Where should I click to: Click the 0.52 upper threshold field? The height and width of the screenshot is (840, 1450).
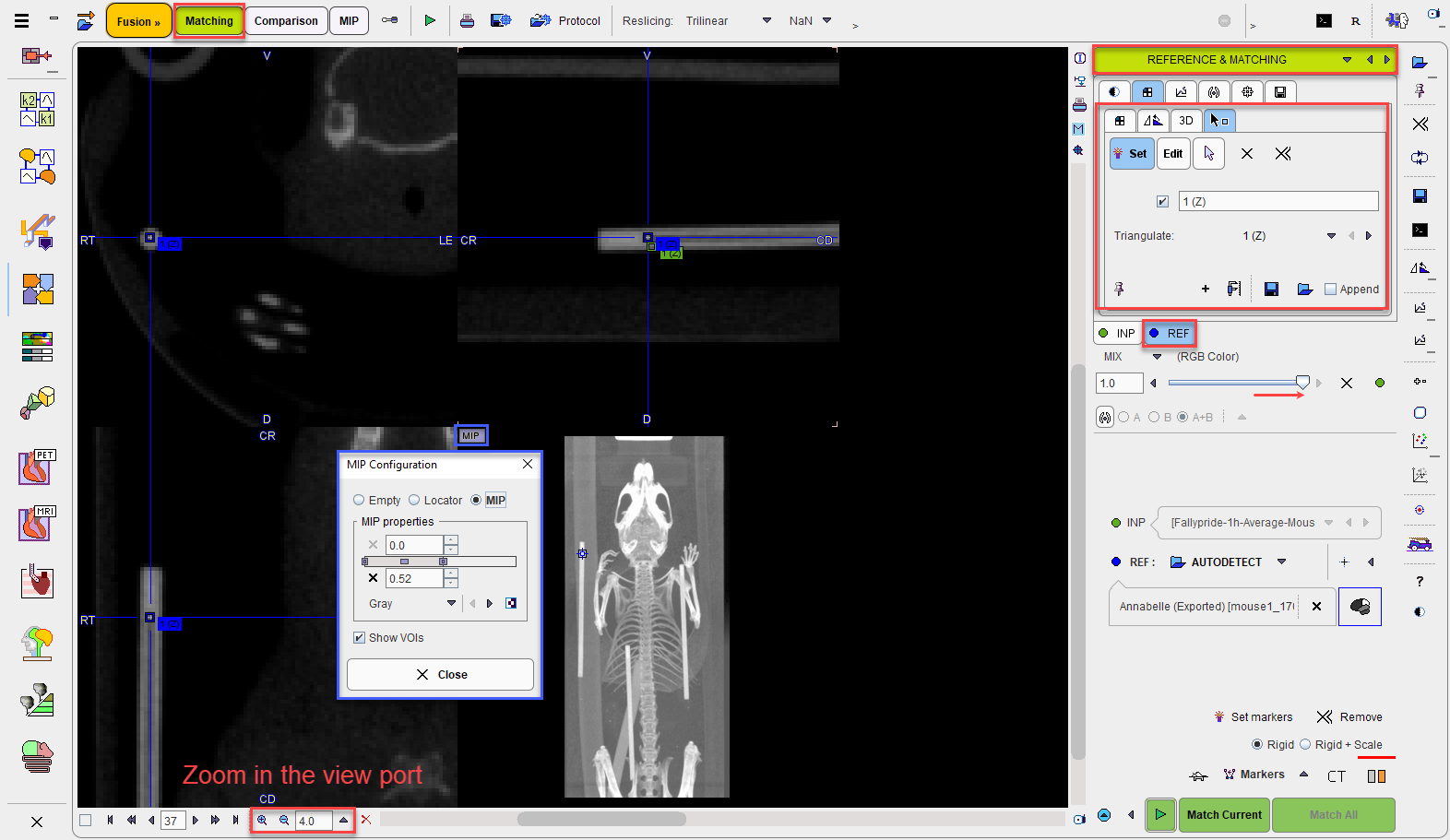415,579
